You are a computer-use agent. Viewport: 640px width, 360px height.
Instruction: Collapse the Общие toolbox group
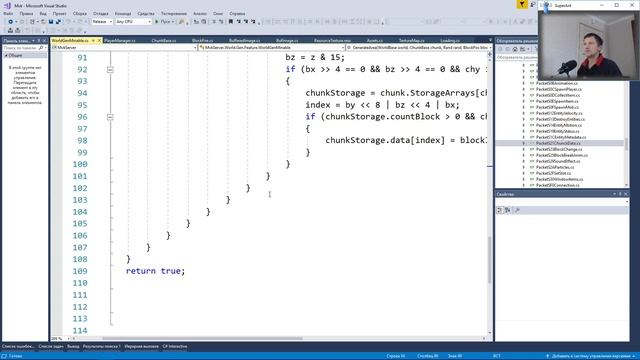6,56
